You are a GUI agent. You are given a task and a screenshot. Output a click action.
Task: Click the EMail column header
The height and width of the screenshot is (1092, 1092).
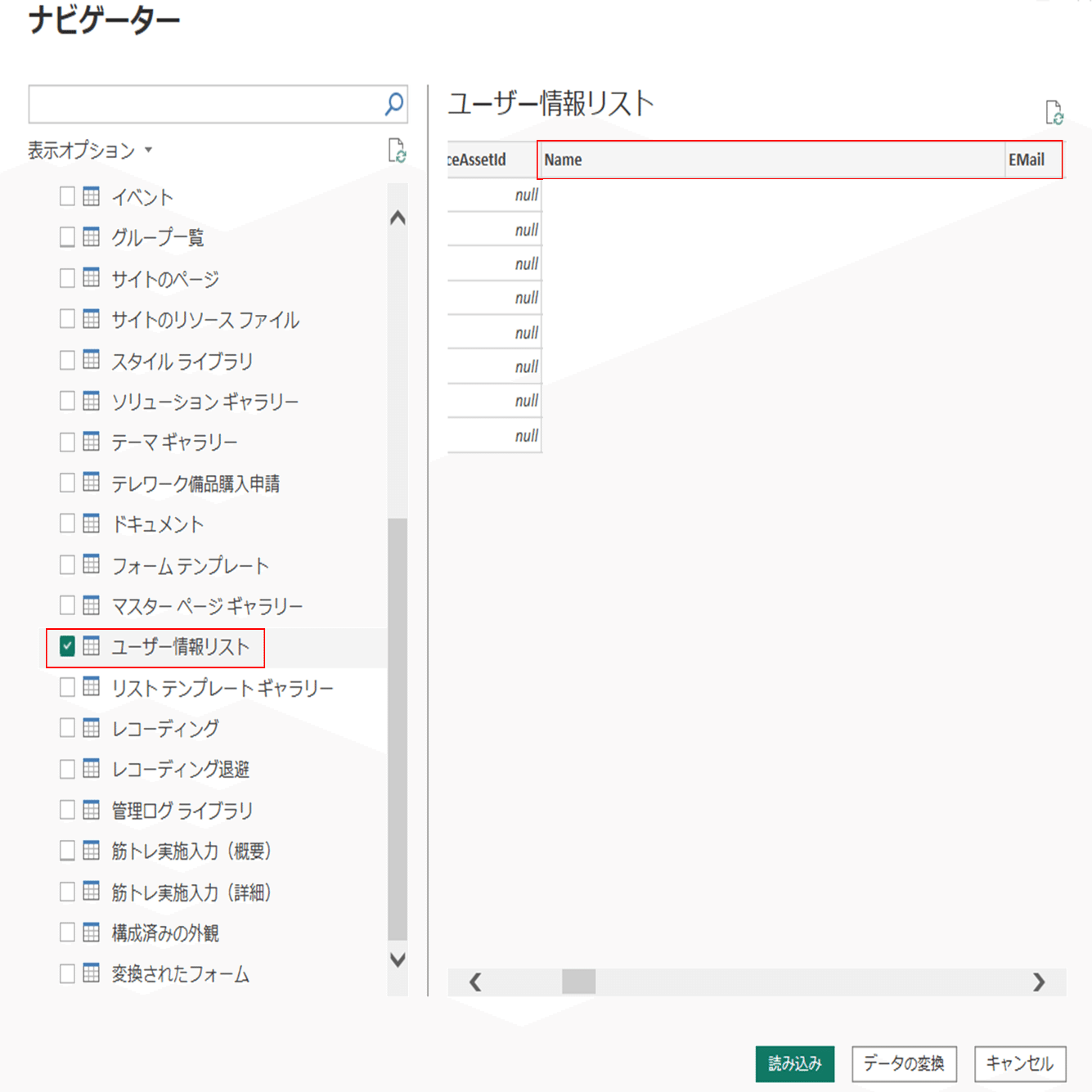[1034, 160]
